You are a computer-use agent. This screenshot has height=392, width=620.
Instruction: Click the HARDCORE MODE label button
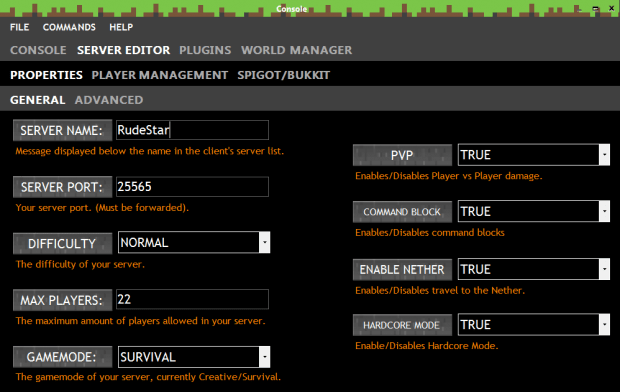(402, 325)
